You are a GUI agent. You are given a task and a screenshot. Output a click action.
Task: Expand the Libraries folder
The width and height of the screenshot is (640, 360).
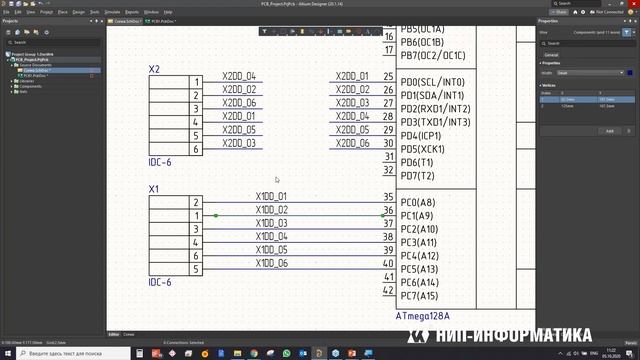tap(11, 81)
